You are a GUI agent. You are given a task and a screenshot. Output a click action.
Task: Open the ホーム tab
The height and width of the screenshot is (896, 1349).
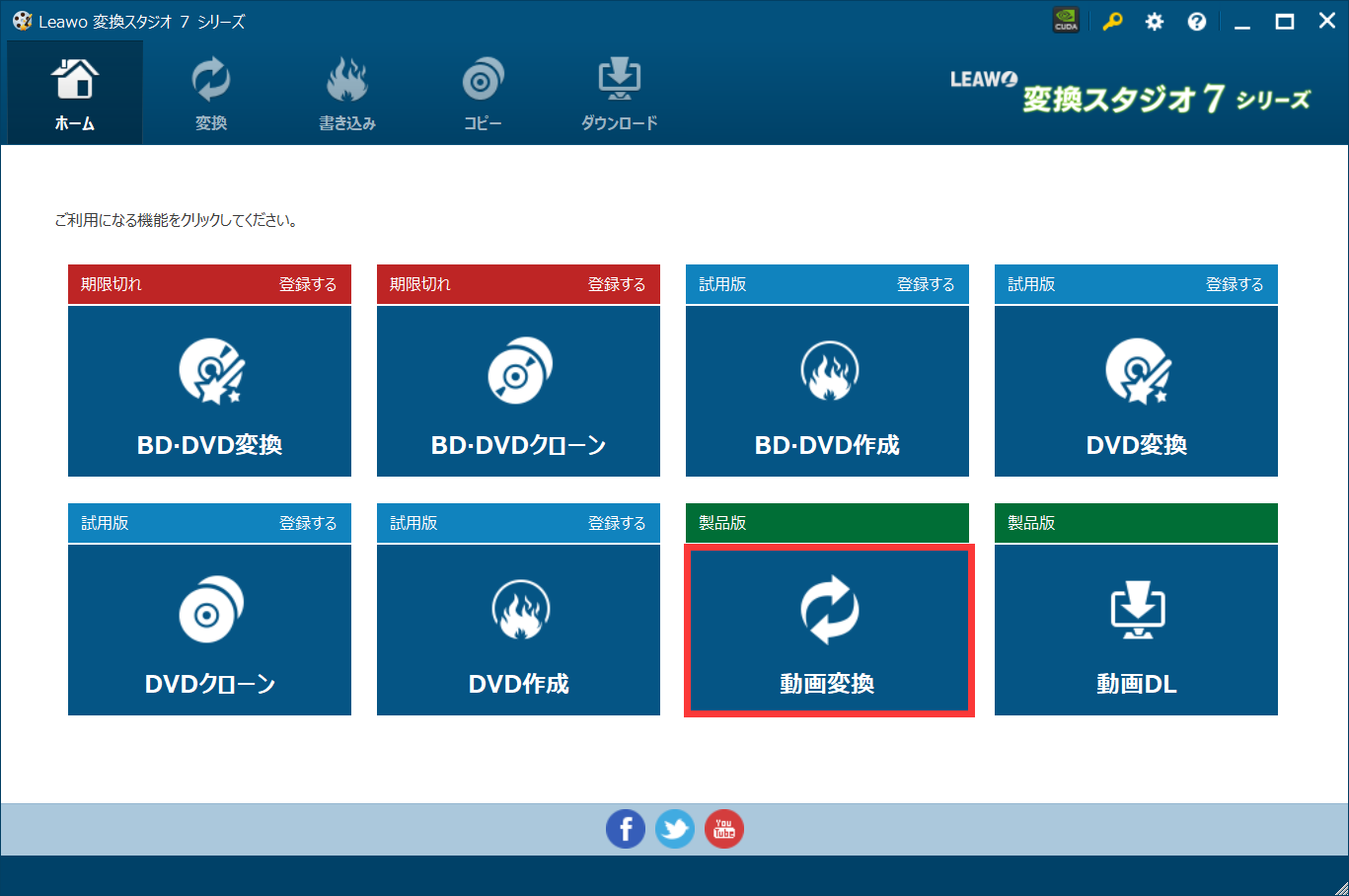click(x=75, y=94)
